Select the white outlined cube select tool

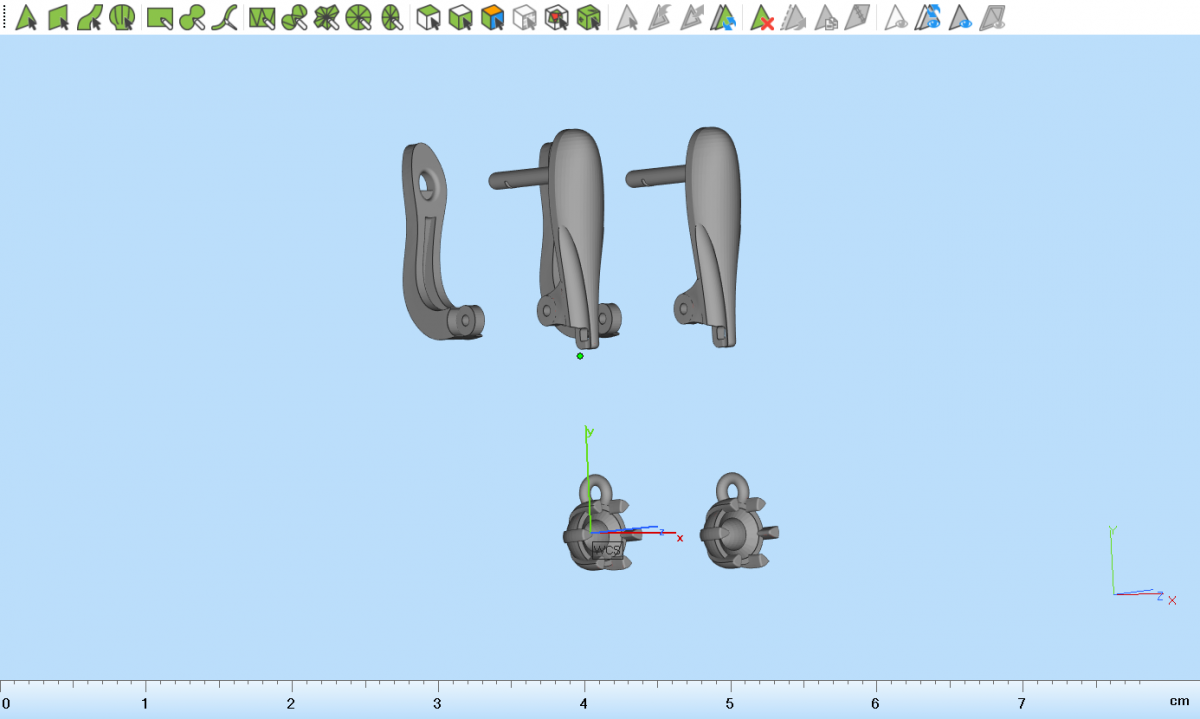(x=428, y=17)
